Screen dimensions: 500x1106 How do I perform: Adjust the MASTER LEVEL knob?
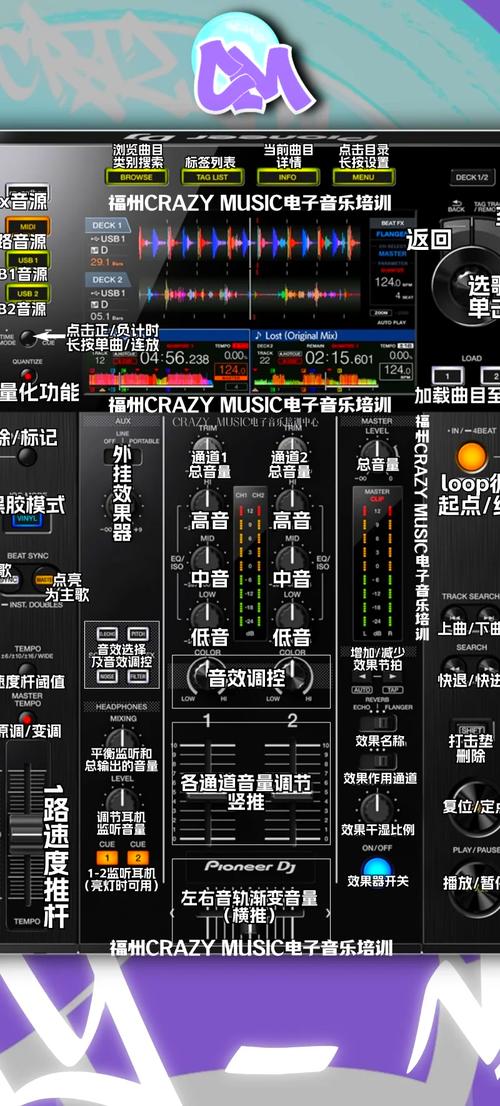(x=377, y=454)
